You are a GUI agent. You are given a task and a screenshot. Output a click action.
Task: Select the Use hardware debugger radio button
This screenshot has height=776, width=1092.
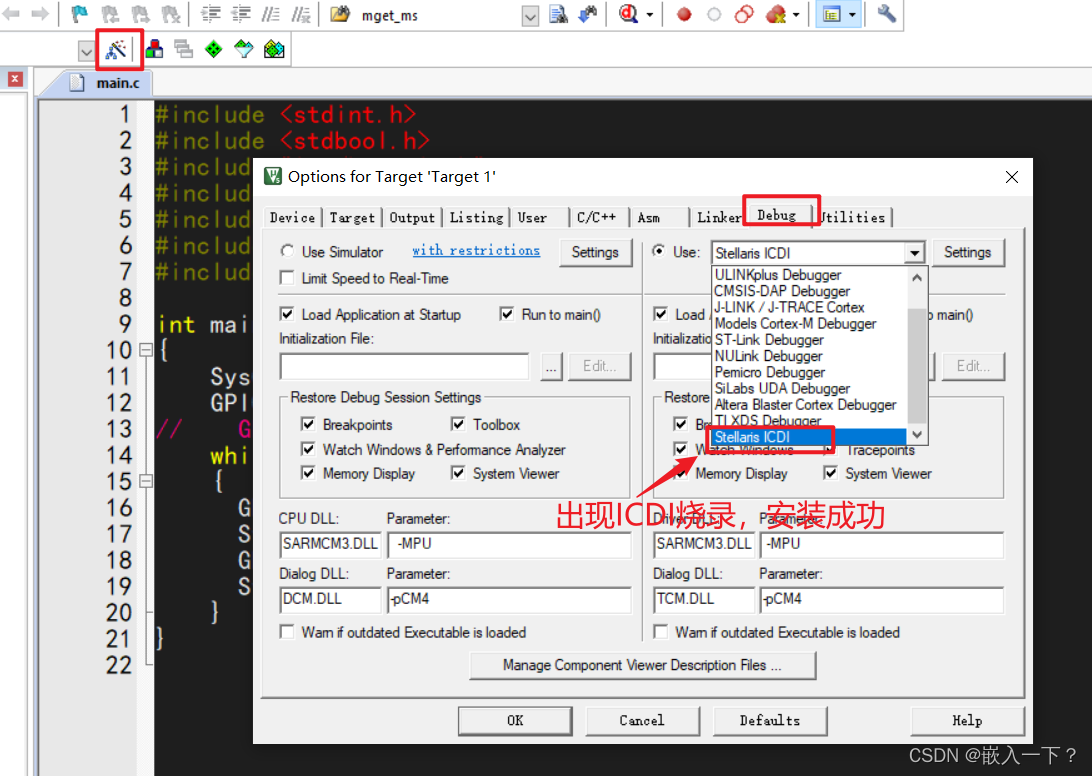tap(659, 251)
